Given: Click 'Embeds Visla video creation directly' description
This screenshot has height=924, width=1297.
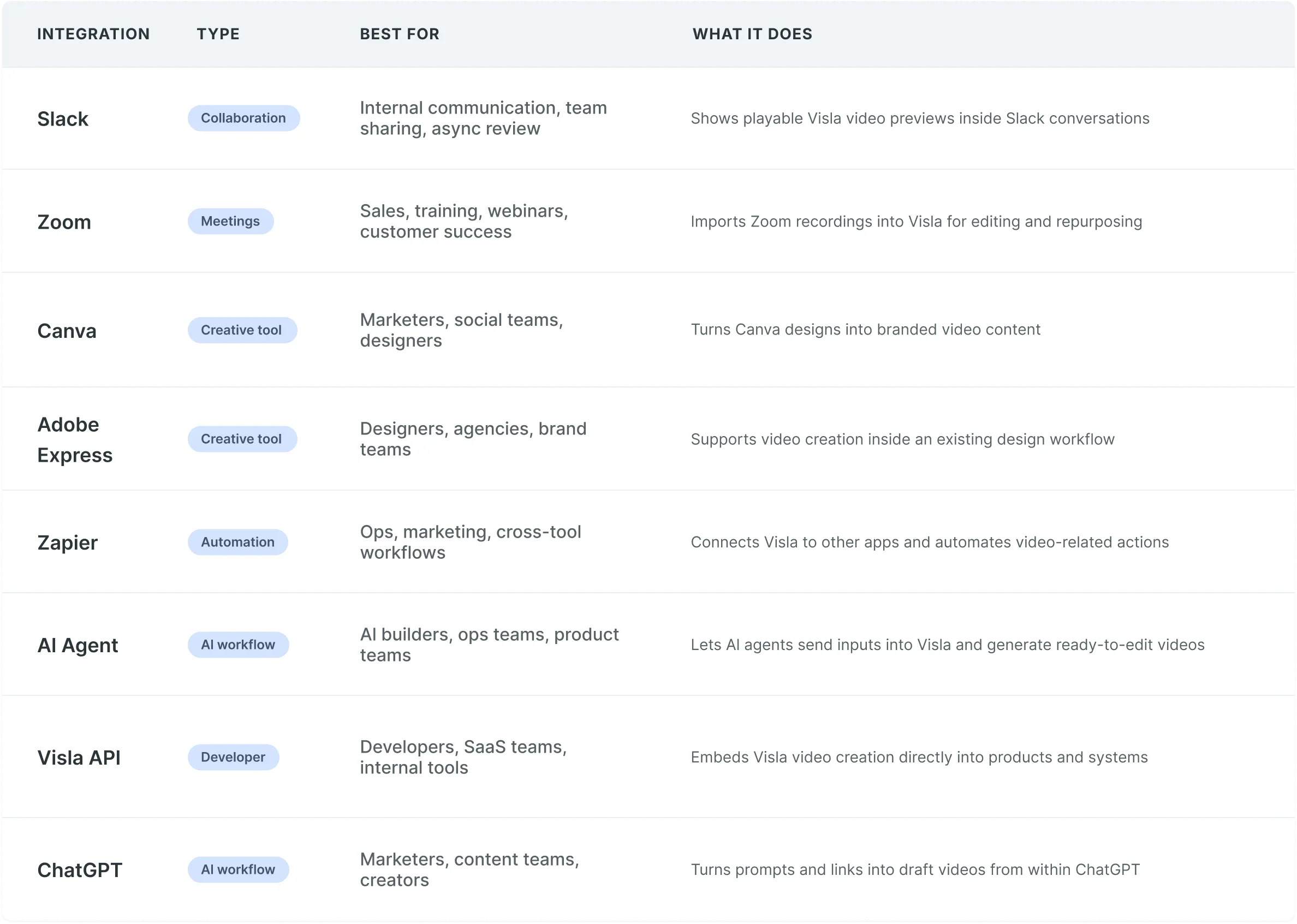Looking at the screenshot, I should click(x=919, y=758).
